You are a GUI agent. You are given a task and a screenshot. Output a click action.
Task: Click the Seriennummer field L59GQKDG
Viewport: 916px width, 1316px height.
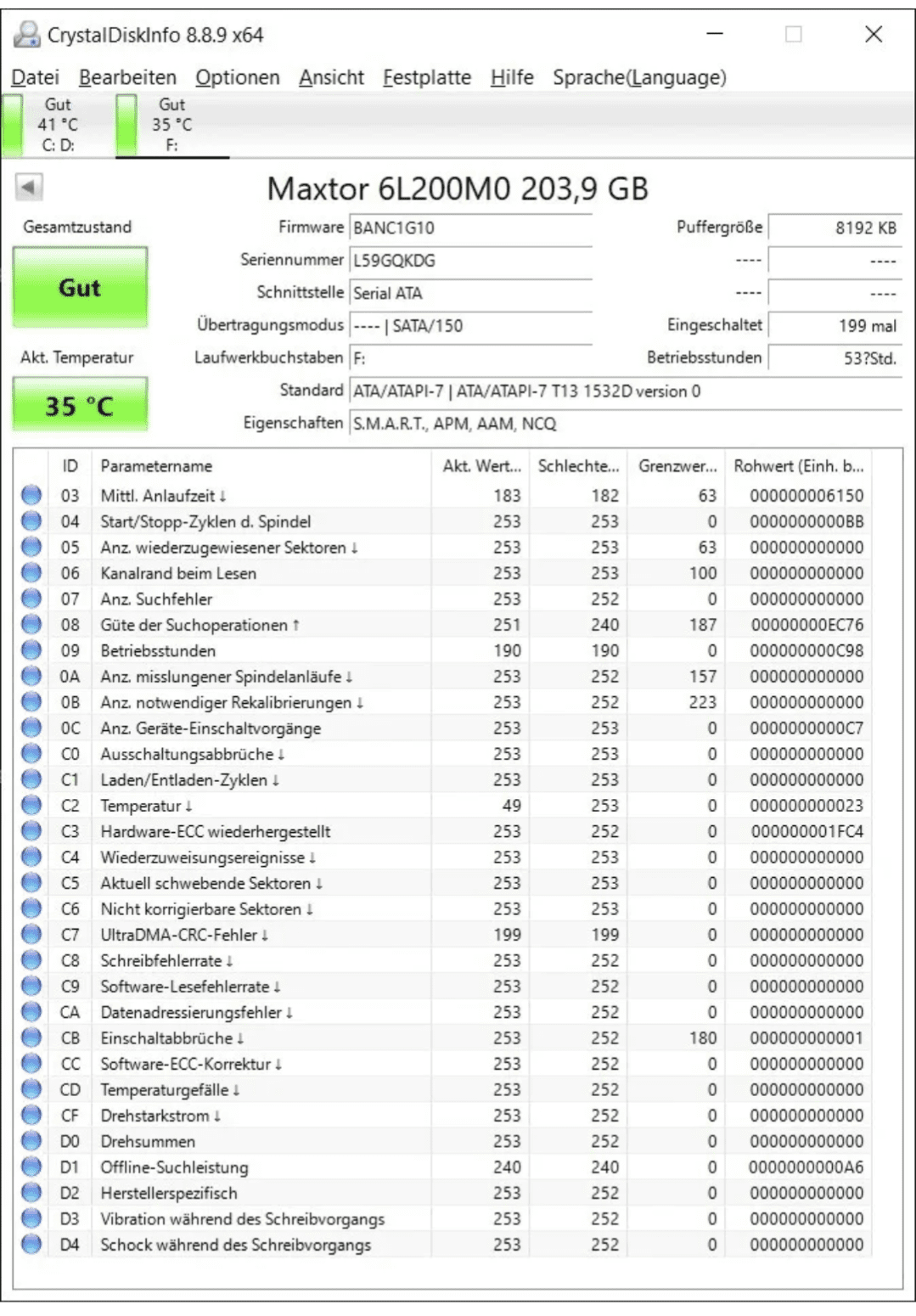[x=471, y=260]
